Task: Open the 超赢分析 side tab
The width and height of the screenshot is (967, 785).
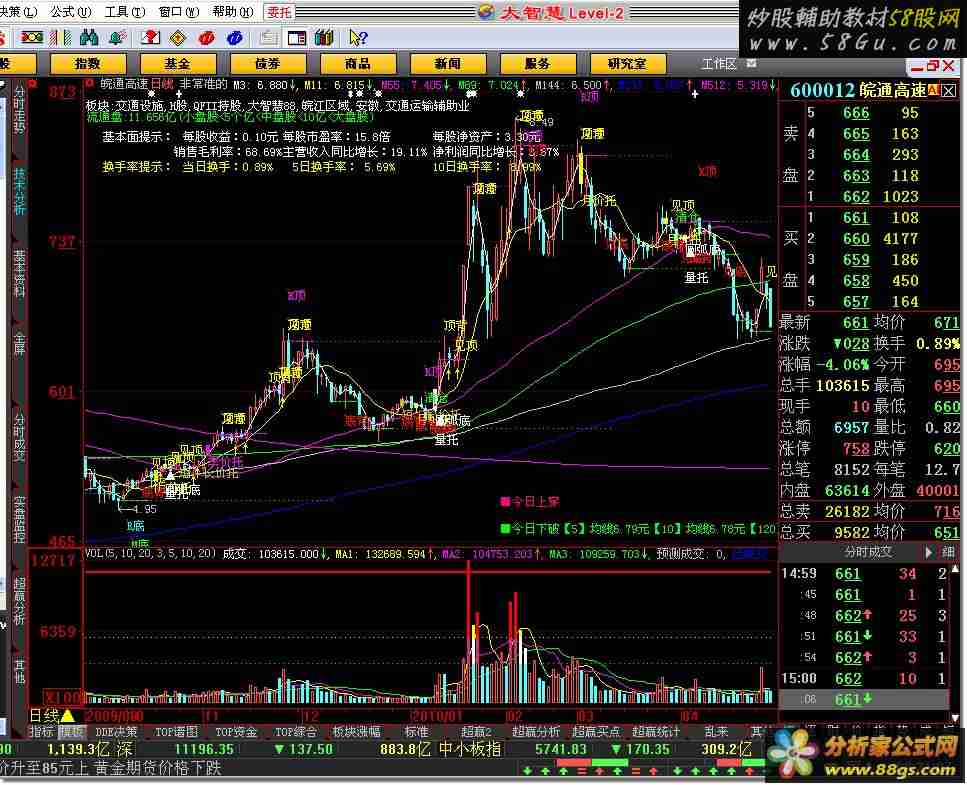Action: [x=19, y=602]
